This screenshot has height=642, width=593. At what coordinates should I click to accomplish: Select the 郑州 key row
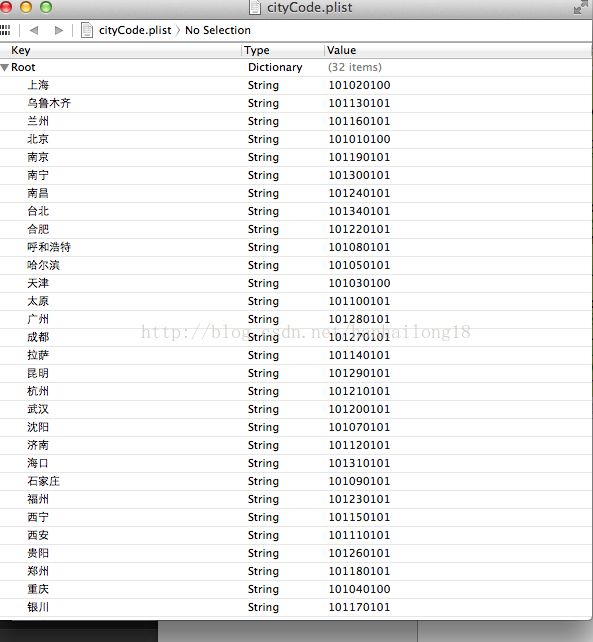click(38, 572)
